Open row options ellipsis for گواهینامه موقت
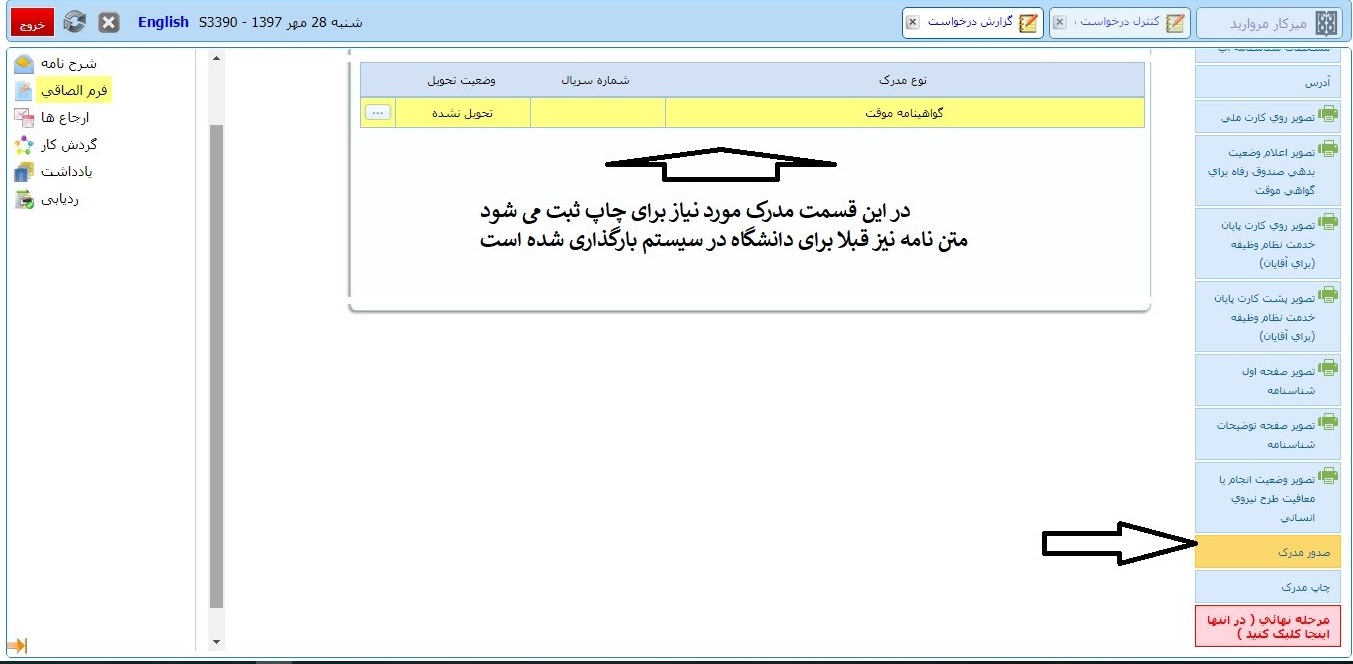 click(378, 113)
